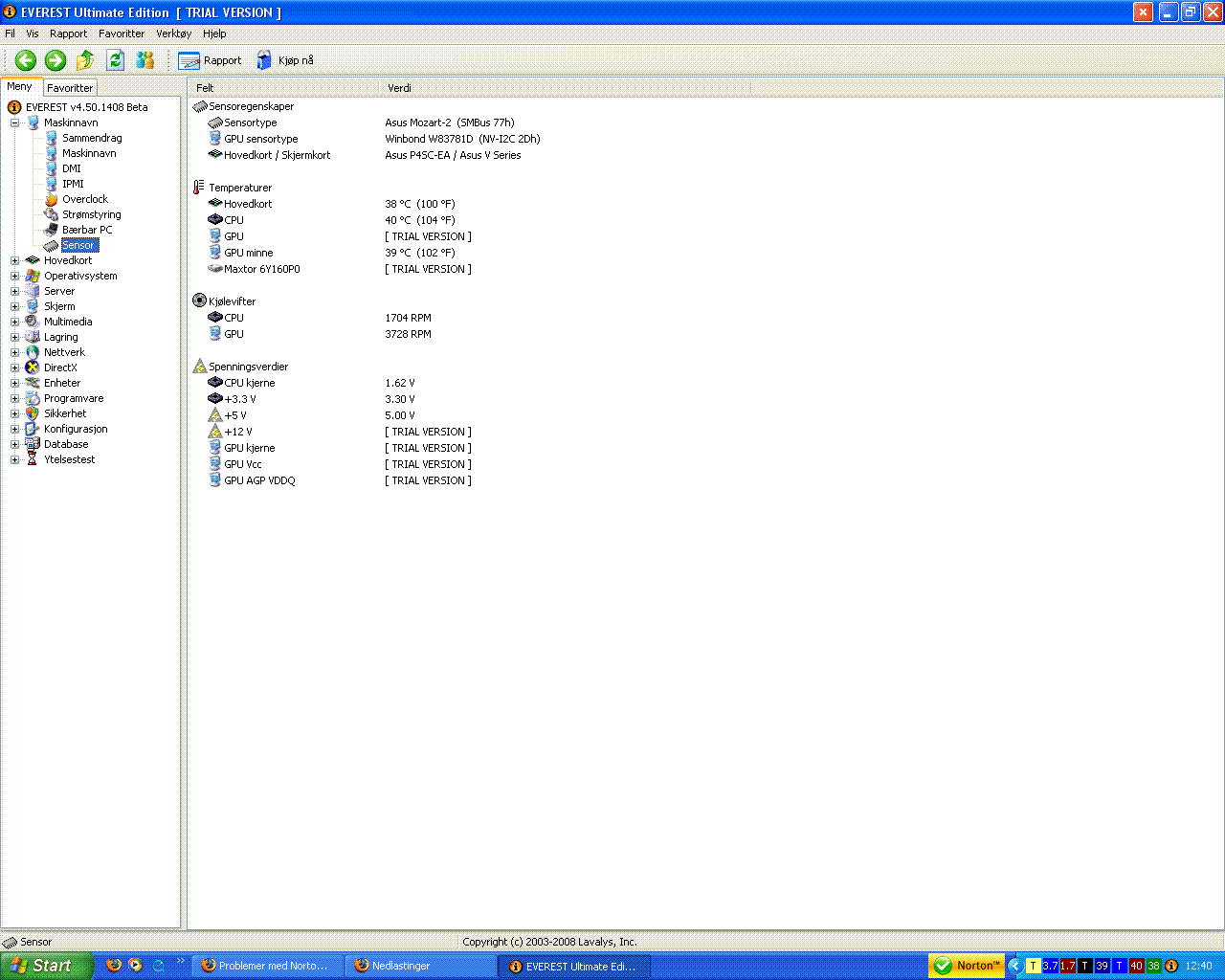Switch to the Meny tab
Screen dimensions: 1225x980
point(20,86)
